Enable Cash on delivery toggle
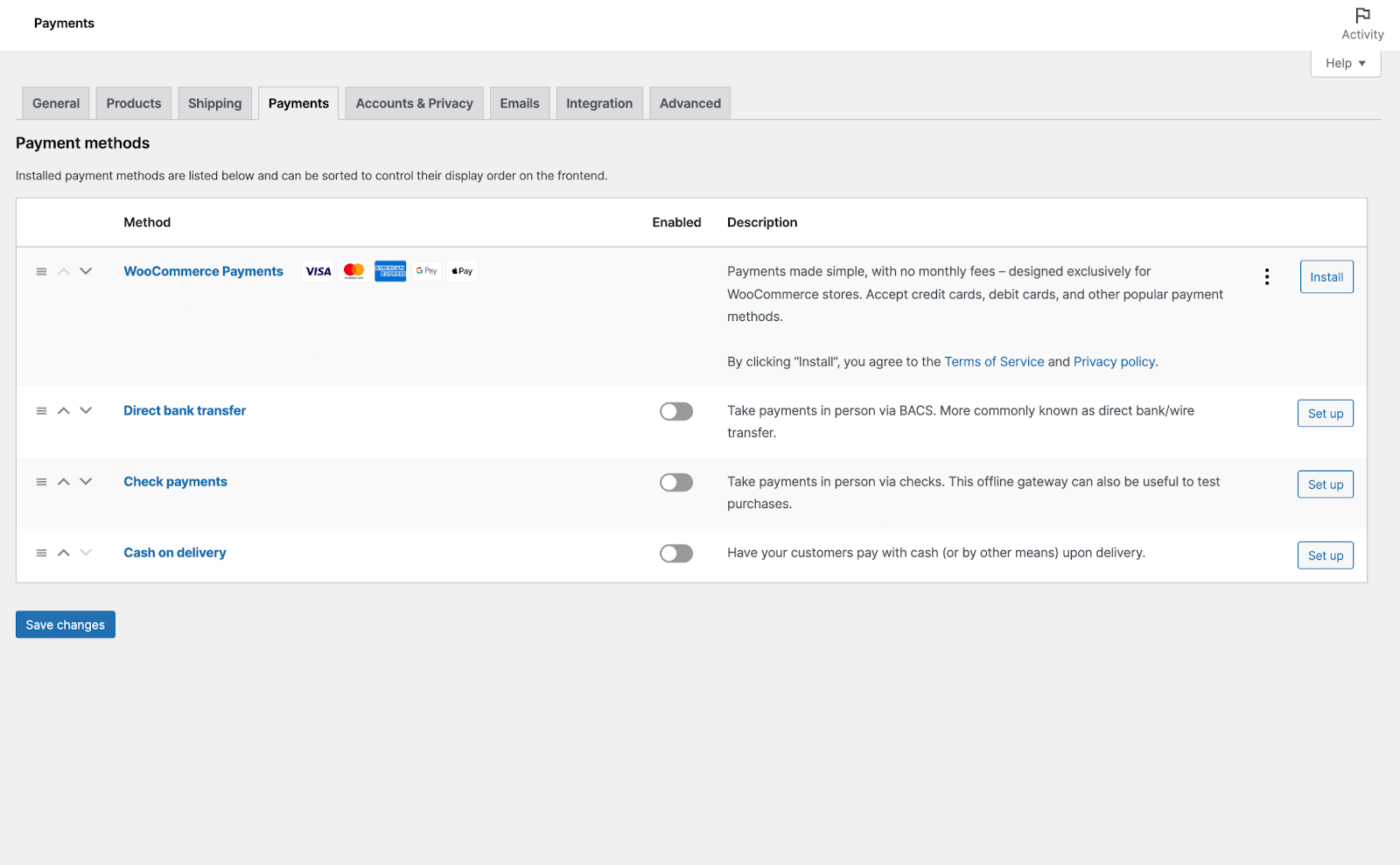This screenshot has height=865, width=1400. (x=676, y=554)
